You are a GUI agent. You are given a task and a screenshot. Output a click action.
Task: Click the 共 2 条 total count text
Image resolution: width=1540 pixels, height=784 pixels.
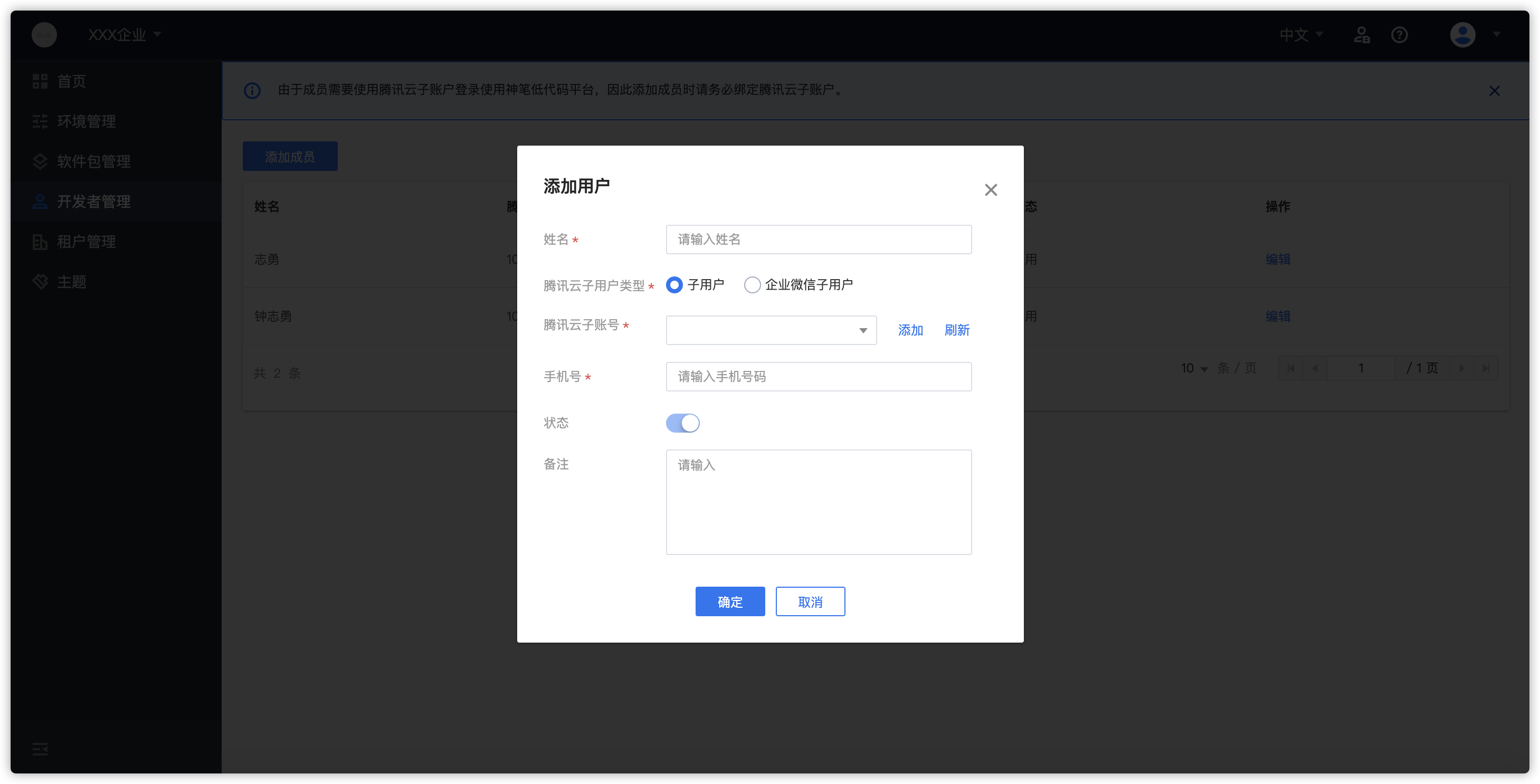pos(278,374)
